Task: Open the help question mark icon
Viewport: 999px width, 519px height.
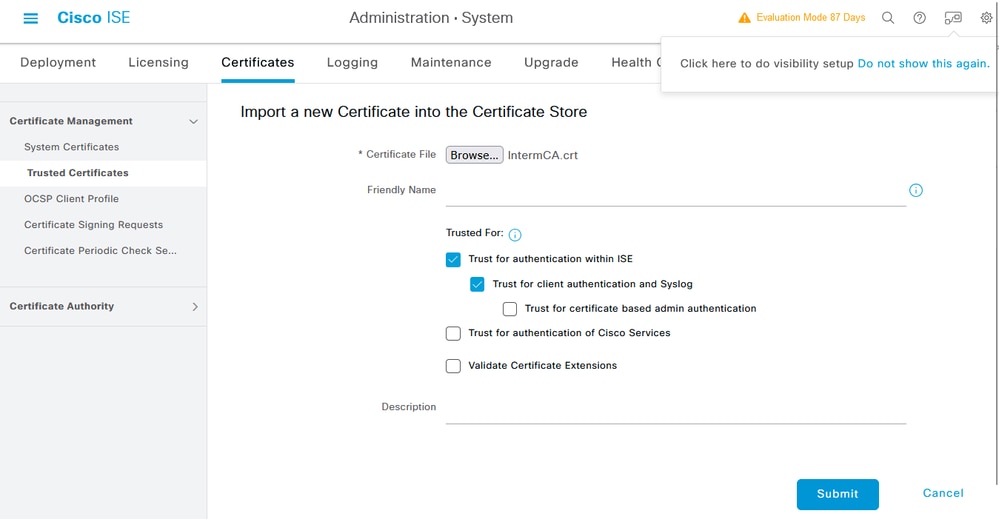Action: click(x=919, y=18)
